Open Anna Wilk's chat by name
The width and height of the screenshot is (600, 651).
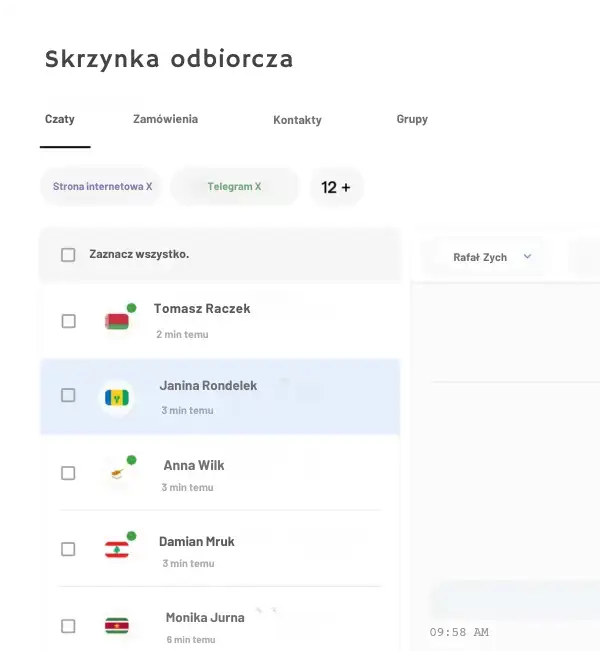pyautogui.click(x=194, y=465)
